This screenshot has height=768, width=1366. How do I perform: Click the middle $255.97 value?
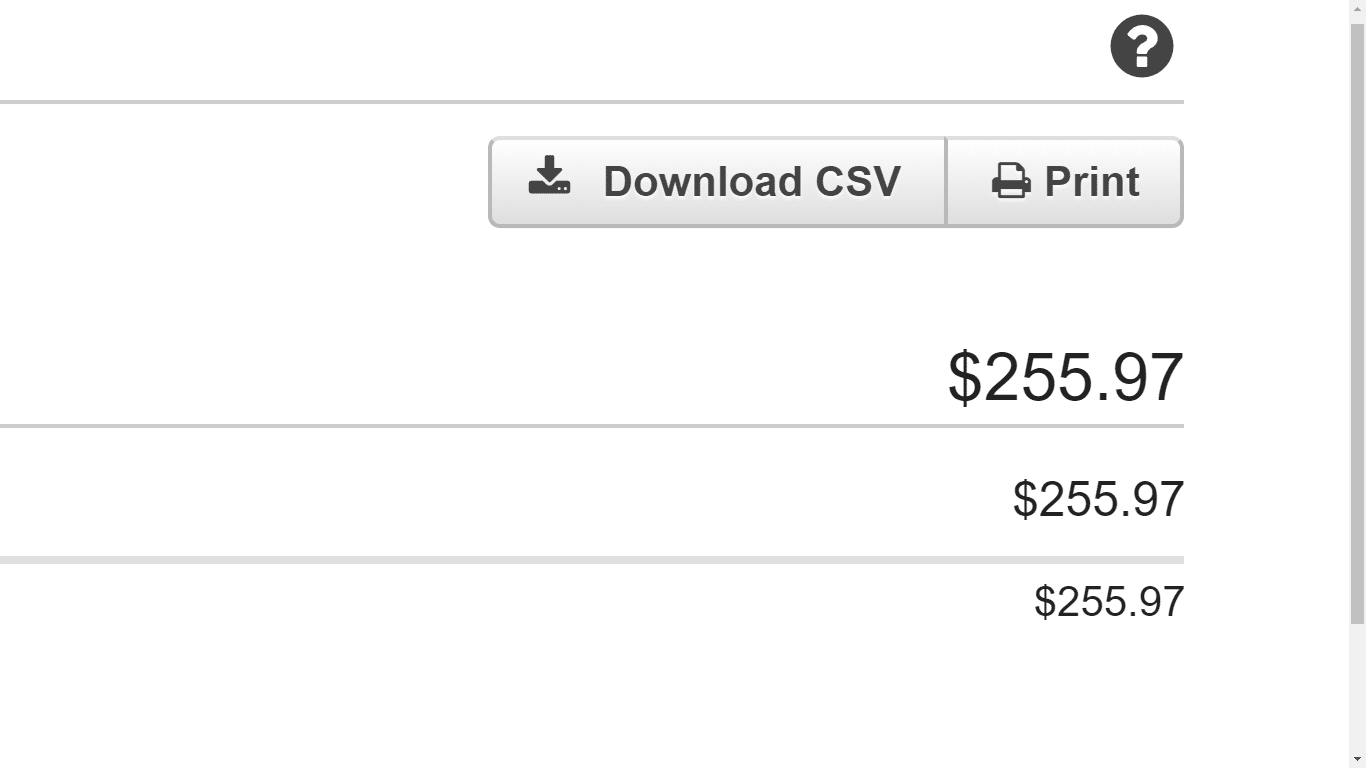pos(1098,498)
